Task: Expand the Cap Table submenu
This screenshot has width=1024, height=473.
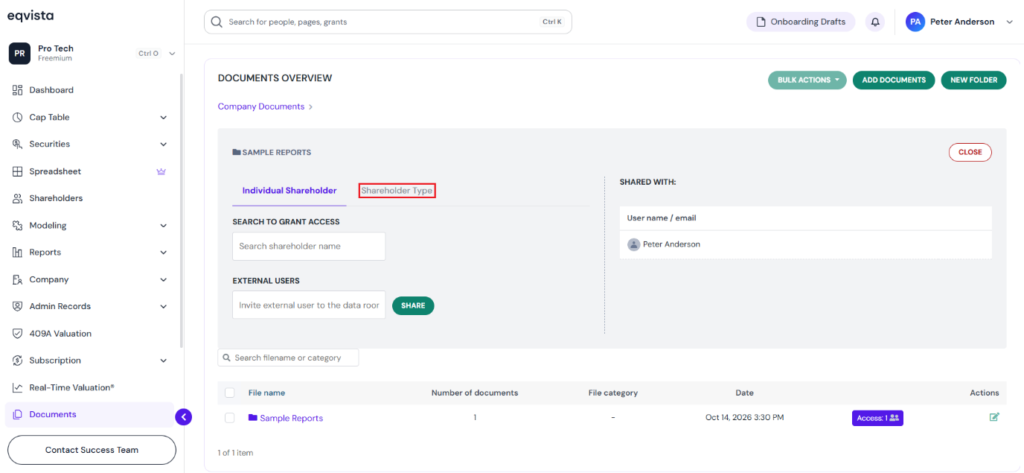Action: coord(163,118)
